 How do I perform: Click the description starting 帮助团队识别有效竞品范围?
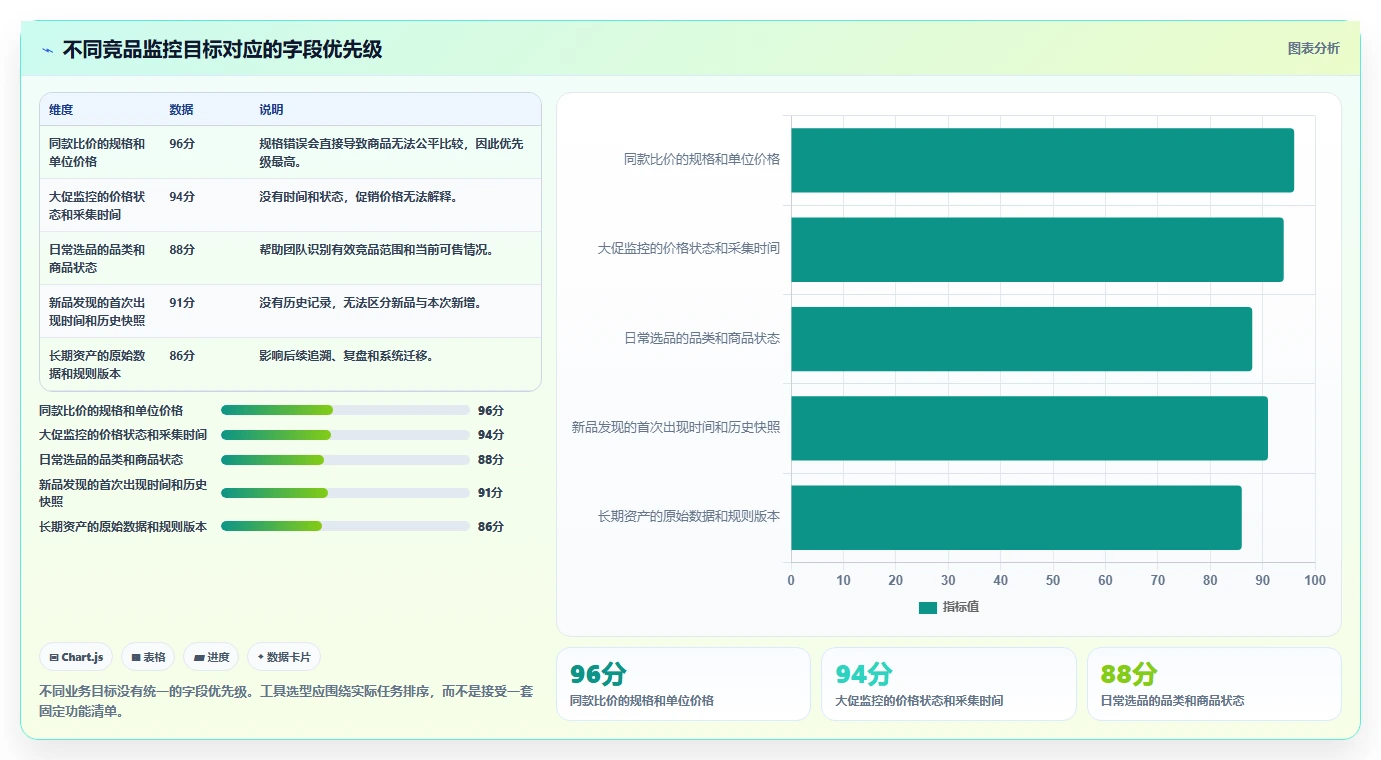coord(376,249)
